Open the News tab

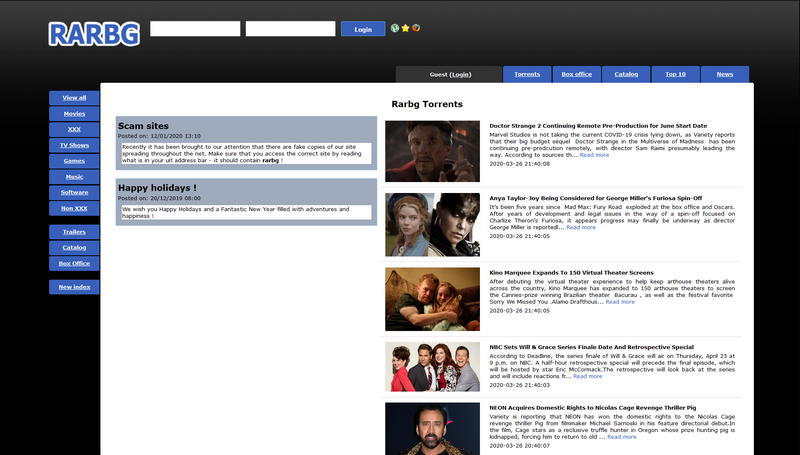724,74
